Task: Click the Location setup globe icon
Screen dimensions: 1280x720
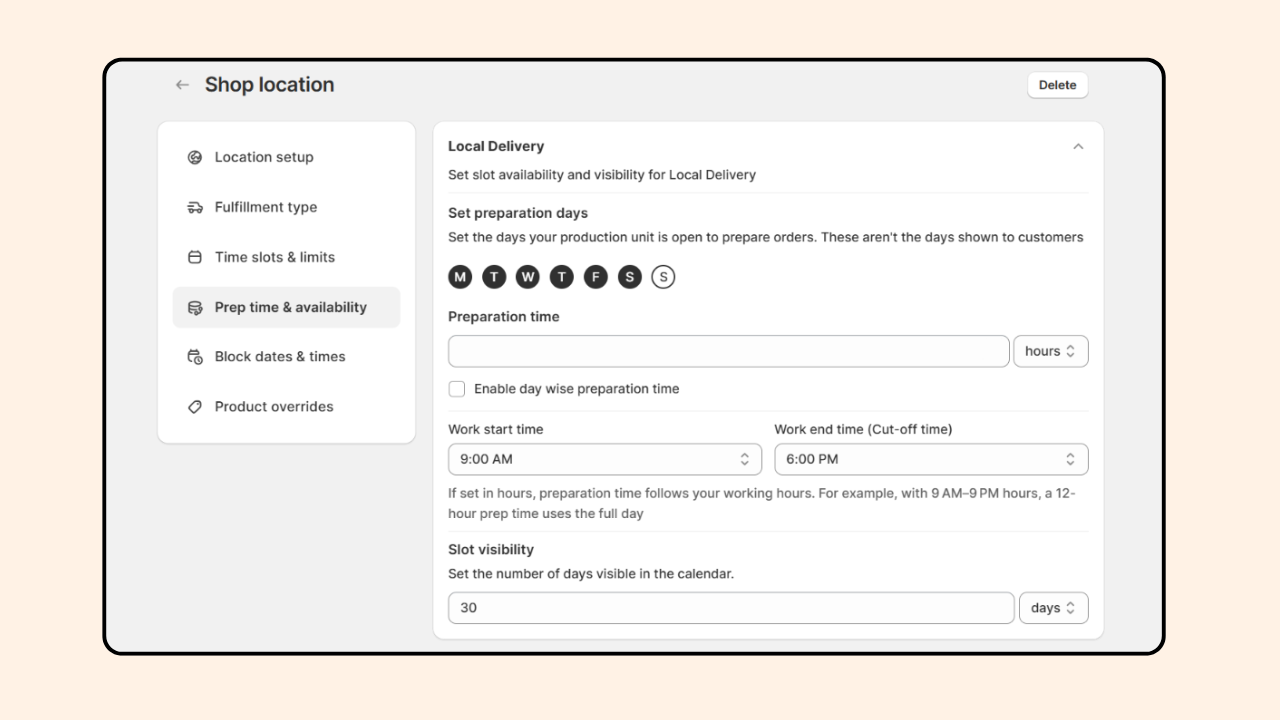Action: (195, 157)
